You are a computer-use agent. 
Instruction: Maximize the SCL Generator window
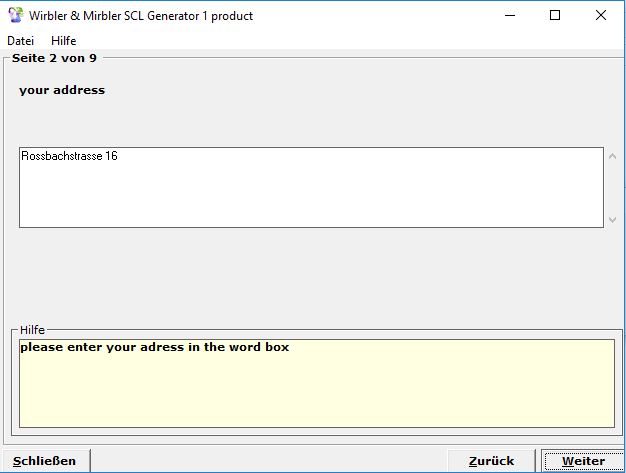coord(555,15)
